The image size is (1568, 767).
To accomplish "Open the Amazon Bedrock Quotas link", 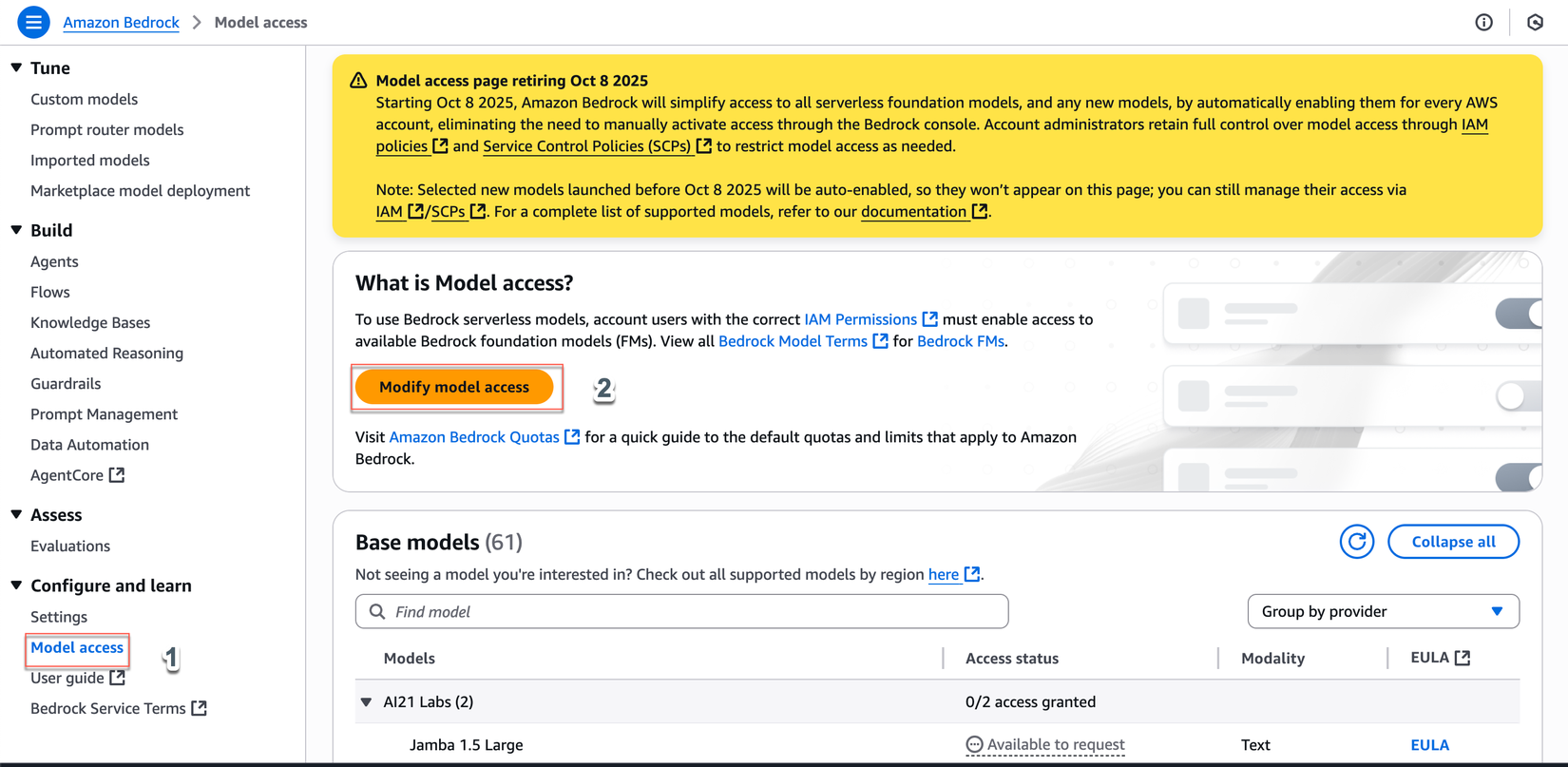I will 474,437.
